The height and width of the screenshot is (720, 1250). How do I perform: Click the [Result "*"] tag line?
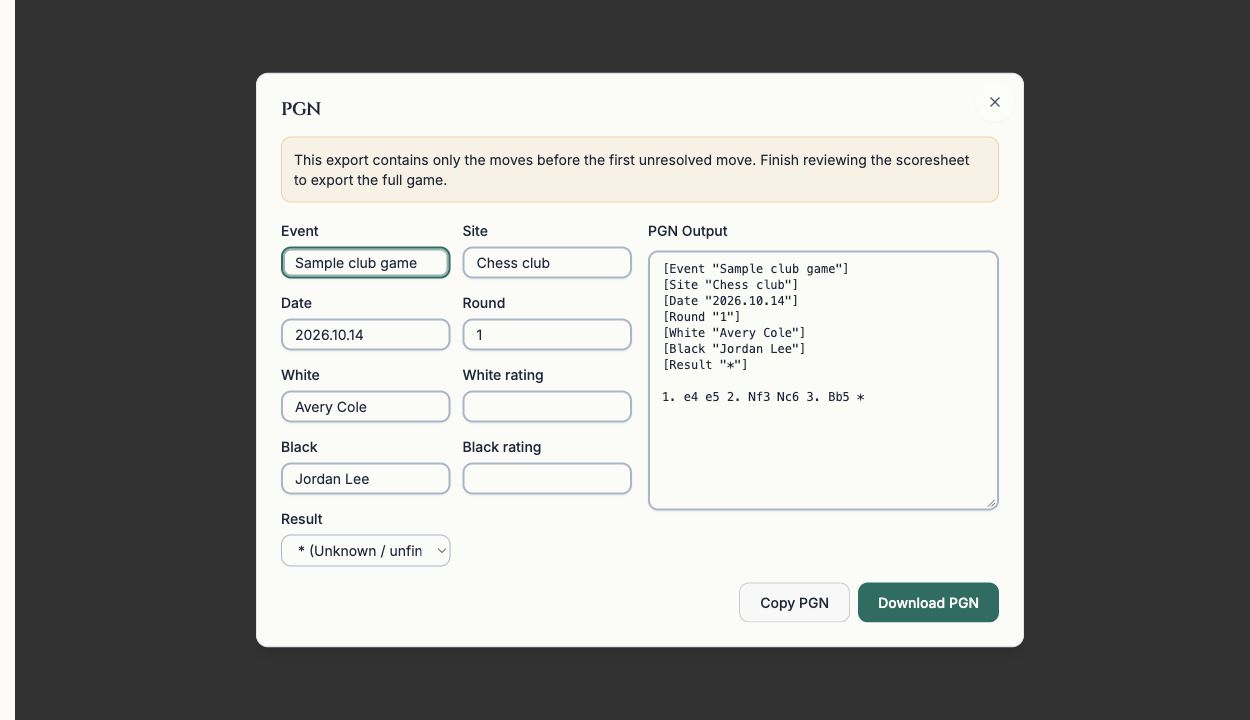coord(705,365)
